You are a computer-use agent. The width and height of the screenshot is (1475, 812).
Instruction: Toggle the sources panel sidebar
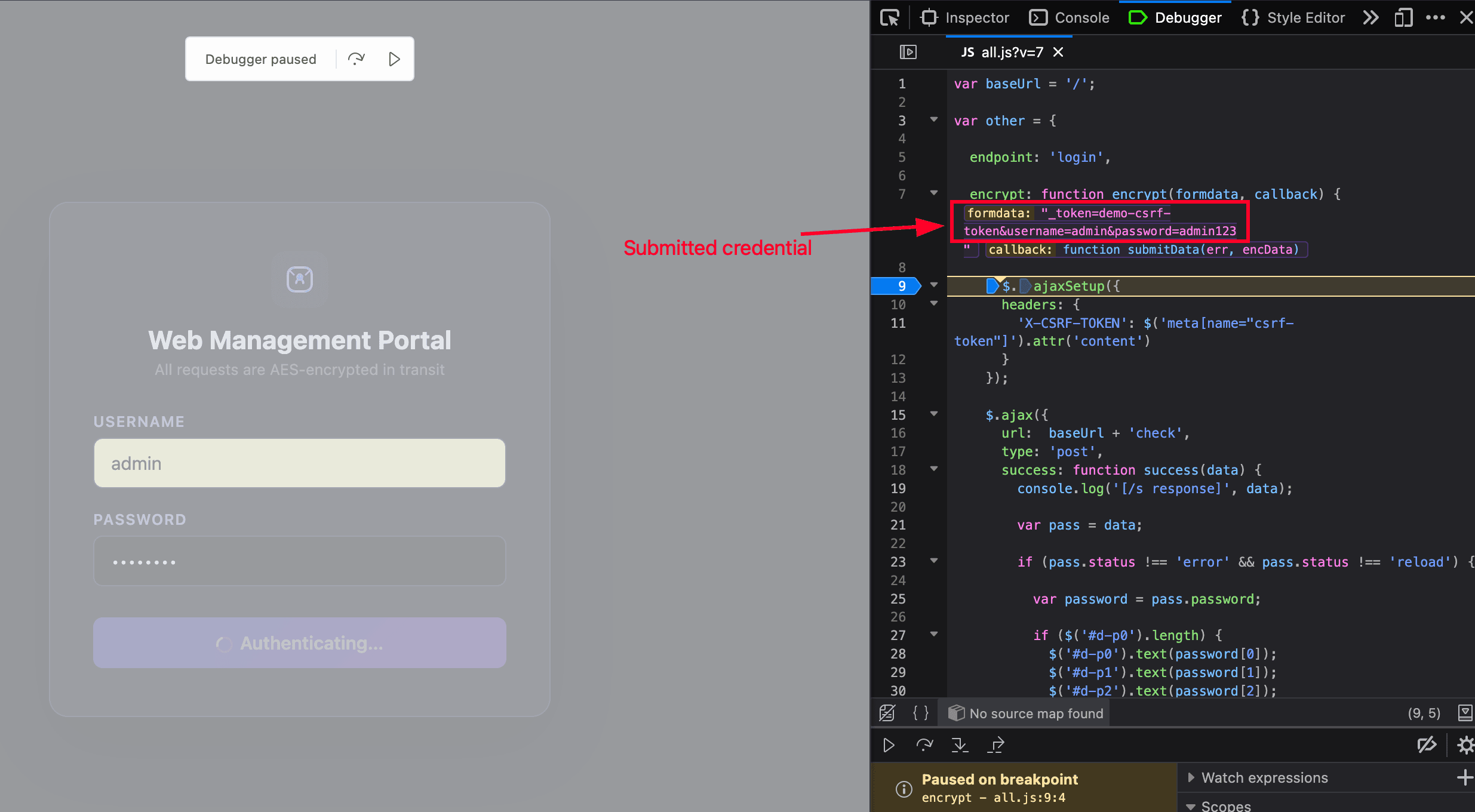908,52
